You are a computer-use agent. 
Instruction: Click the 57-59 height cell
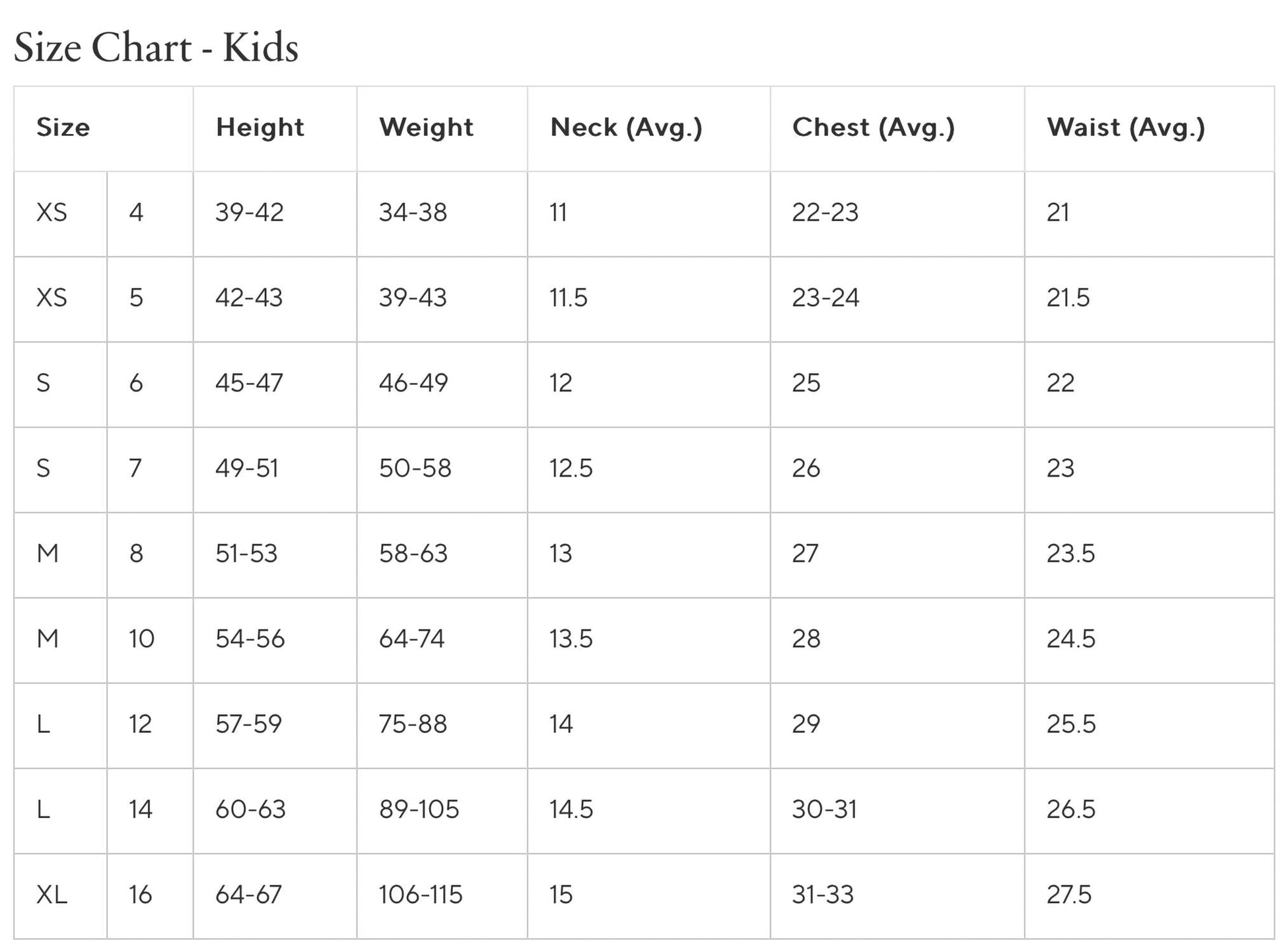(248, 724)
